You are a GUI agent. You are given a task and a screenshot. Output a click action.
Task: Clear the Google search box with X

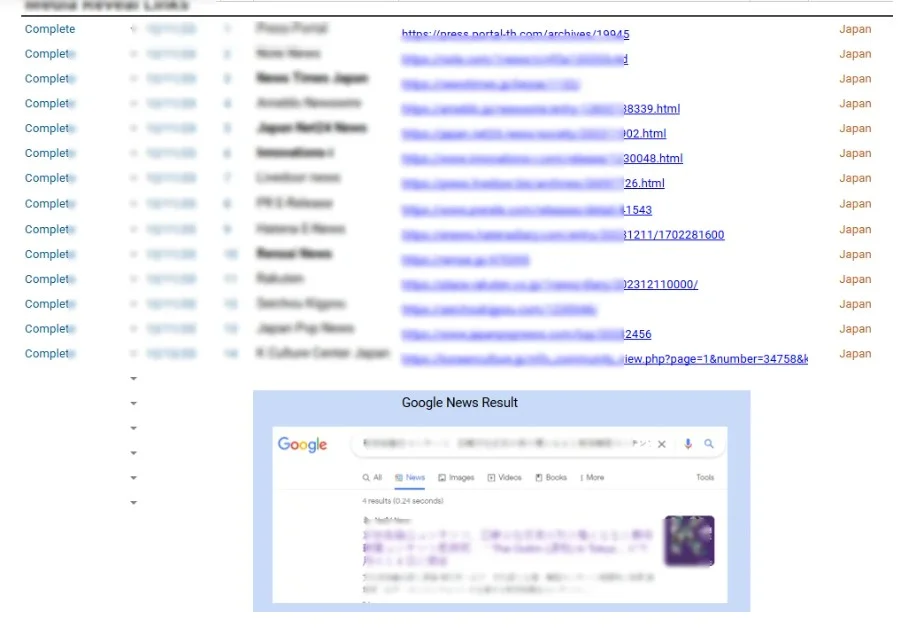(x=661, y=444)
